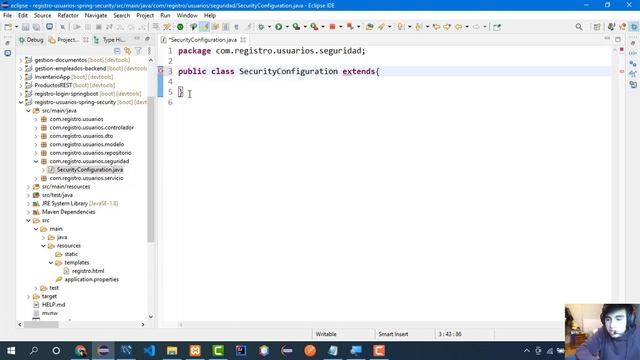Click the Pin Editor toolbar icon
Viewport: 640px width, 360px height.
click(x=497, y=27)
